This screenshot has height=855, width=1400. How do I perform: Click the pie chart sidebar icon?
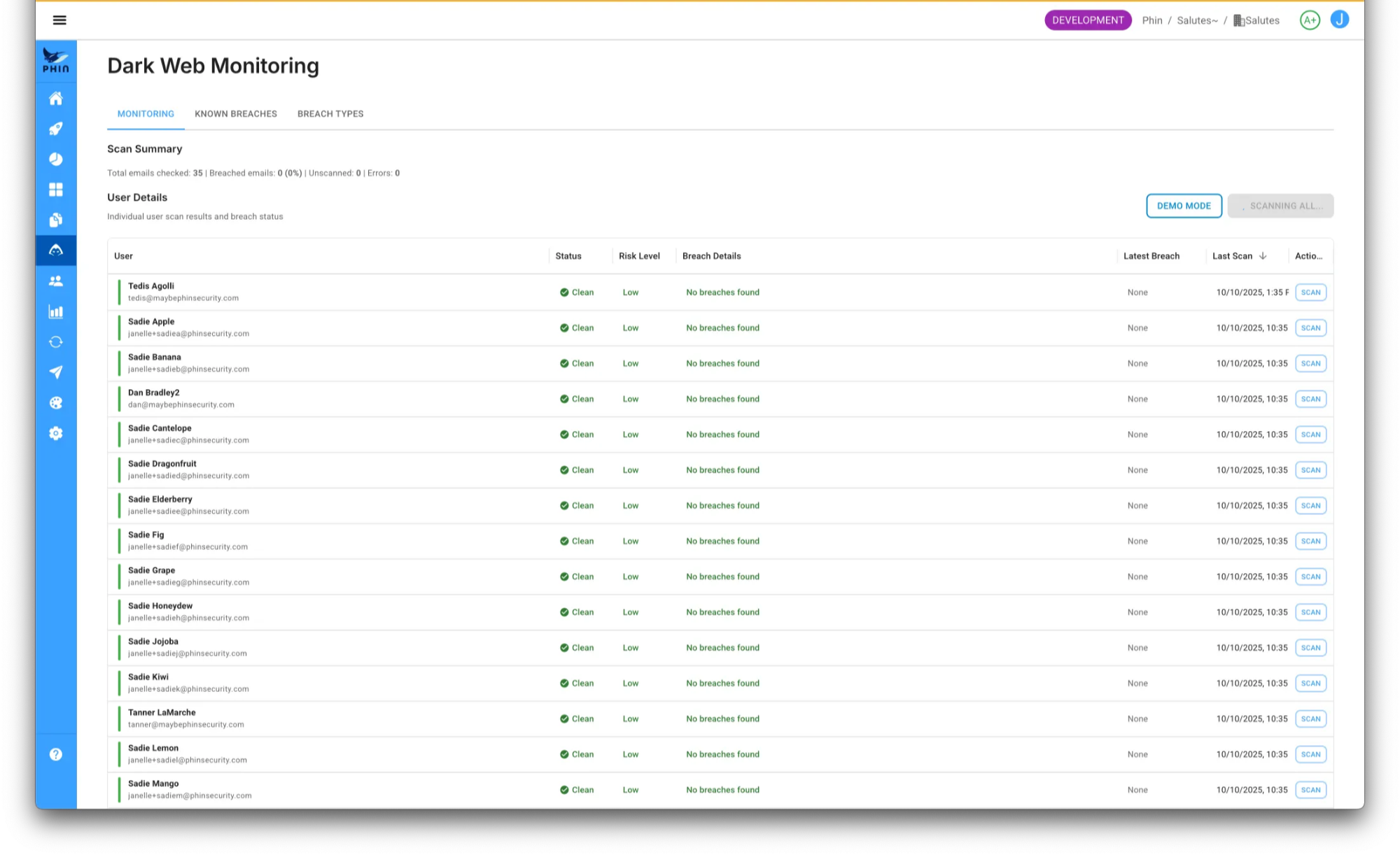click(x=56, y=160)
